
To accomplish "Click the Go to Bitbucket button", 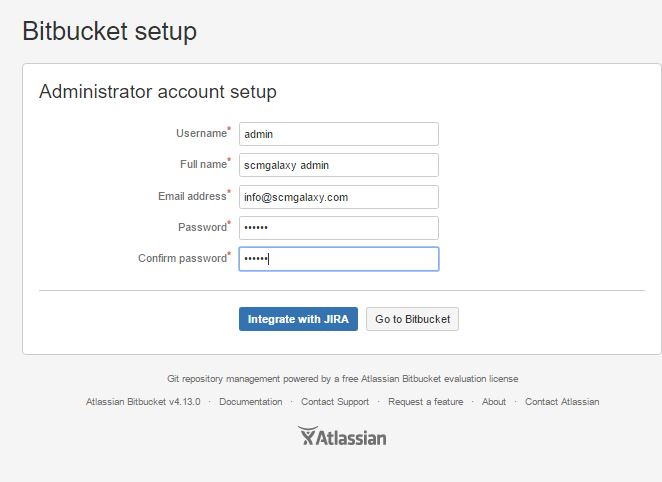I will tap(412, 319).
